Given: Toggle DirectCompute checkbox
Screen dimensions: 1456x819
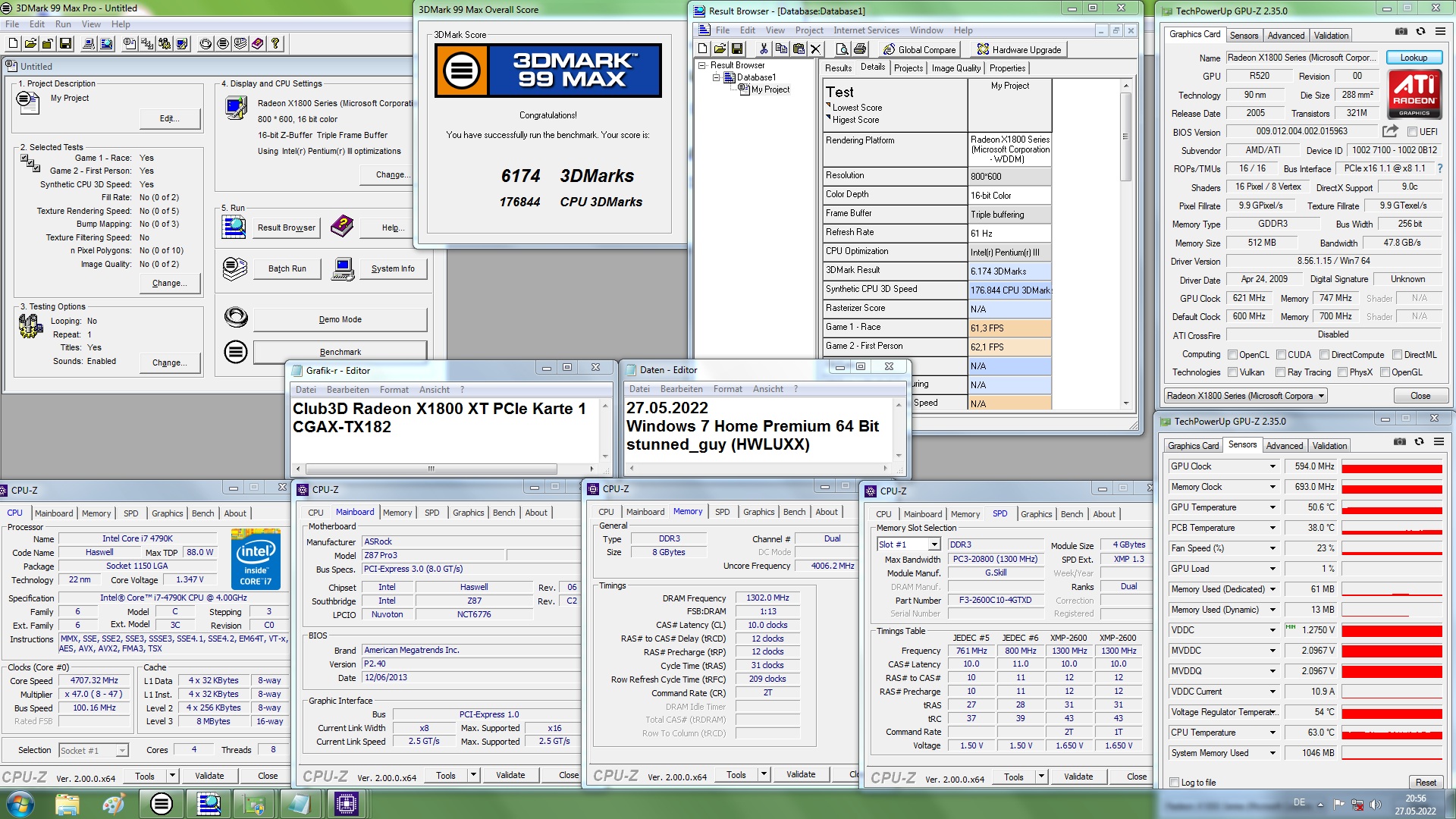Looking at the screenshot, I should click(1324, 355).
